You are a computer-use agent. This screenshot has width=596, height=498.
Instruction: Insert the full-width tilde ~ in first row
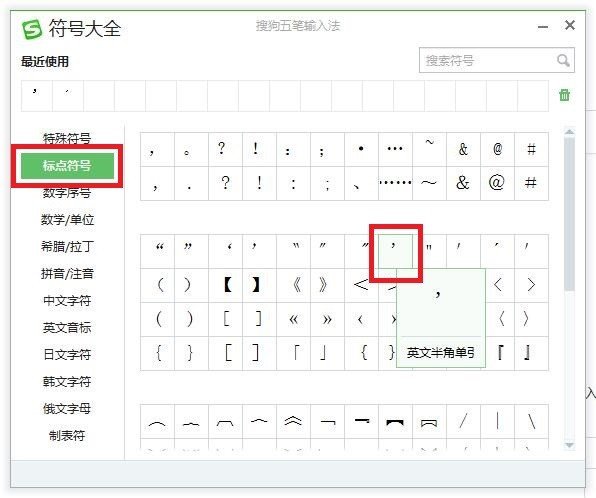tap(429, 149)
